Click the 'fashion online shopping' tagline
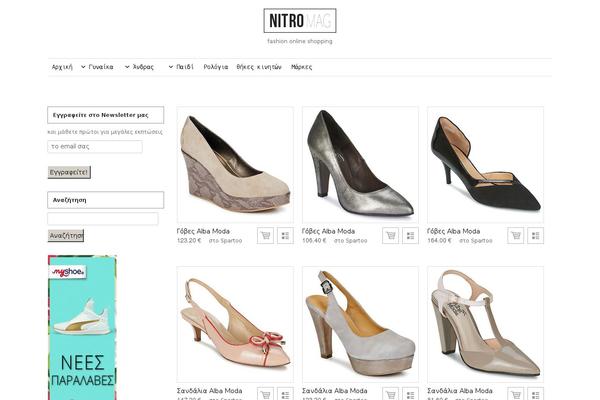Screen dimensions: 600x400 (x=300, y=41)
